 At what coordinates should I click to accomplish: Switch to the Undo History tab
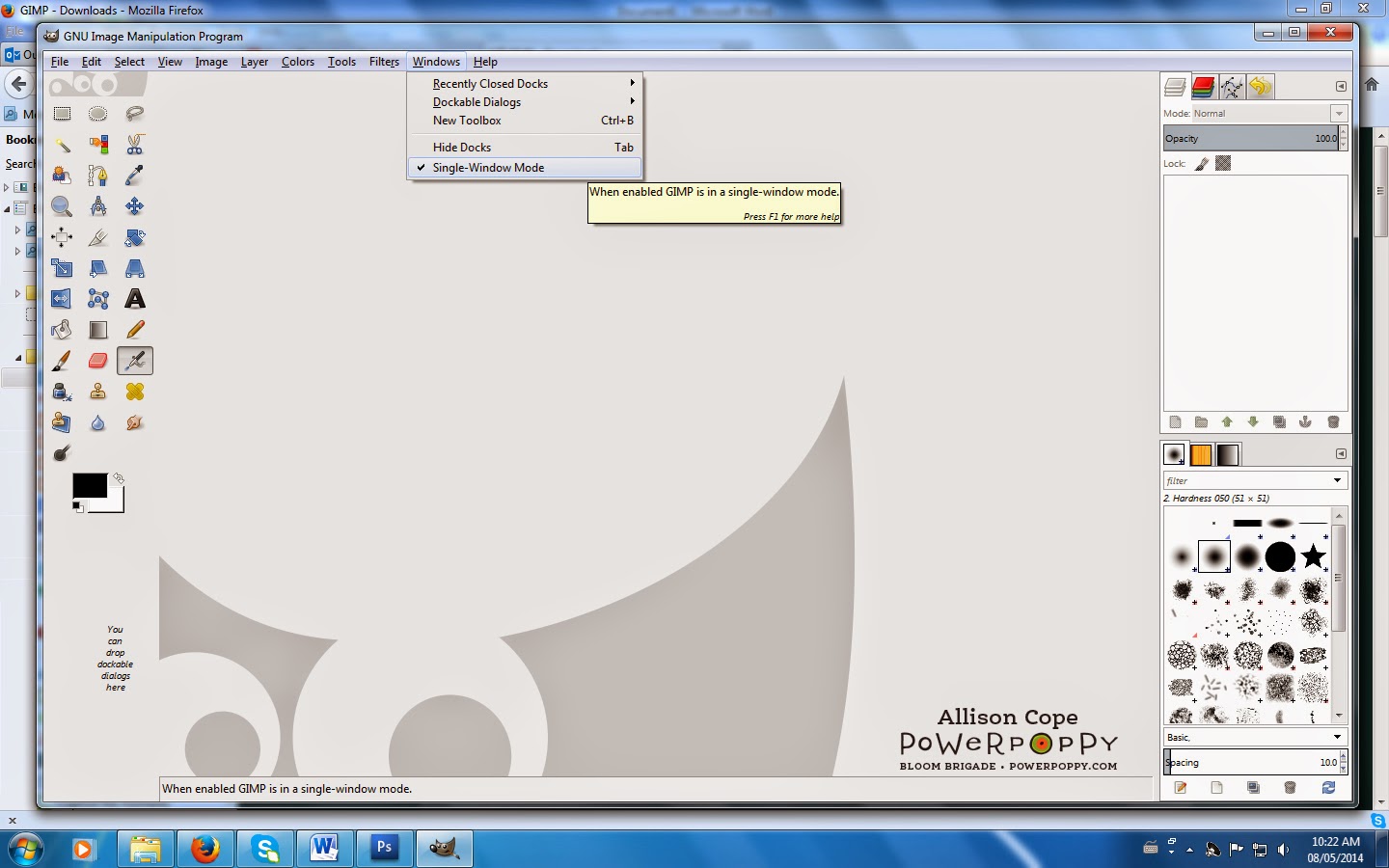[x=1261, y=87]
